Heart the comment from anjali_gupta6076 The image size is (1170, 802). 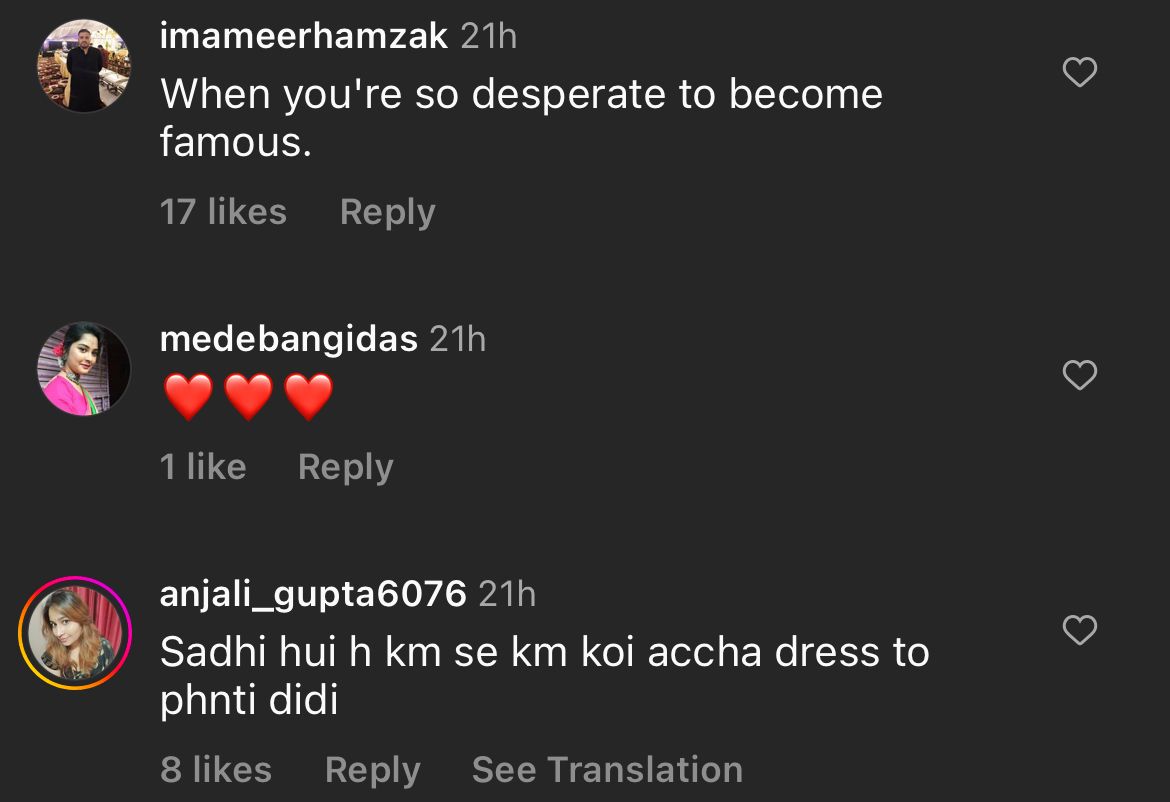coord(1079,630)
